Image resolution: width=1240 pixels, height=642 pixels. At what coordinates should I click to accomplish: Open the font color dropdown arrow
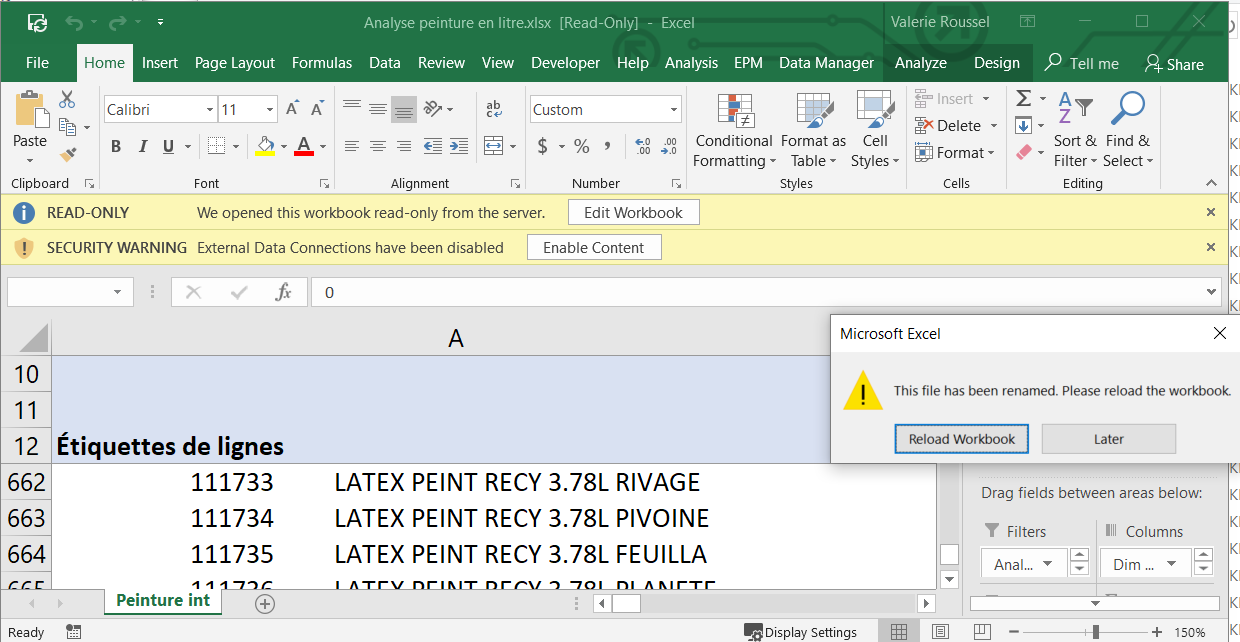[322, 148]
